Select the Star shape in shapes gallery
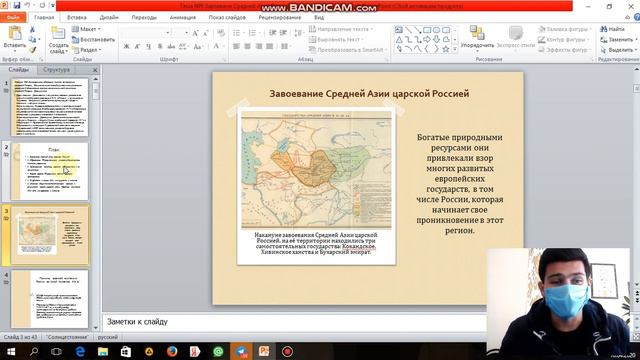 tap(446, 49)
